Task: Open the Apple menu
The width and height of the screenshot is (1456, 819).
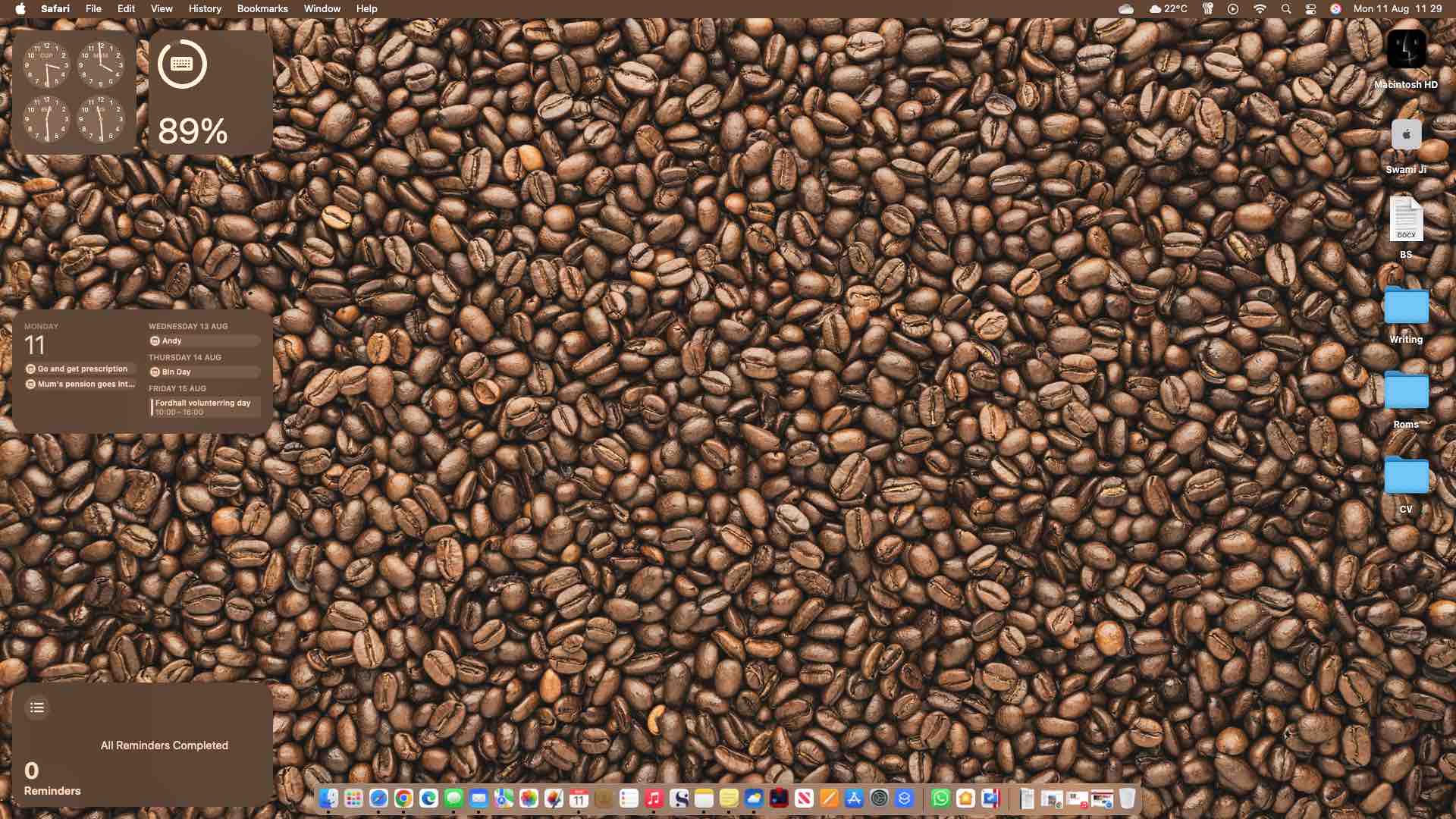Action: tap(20, 9)
